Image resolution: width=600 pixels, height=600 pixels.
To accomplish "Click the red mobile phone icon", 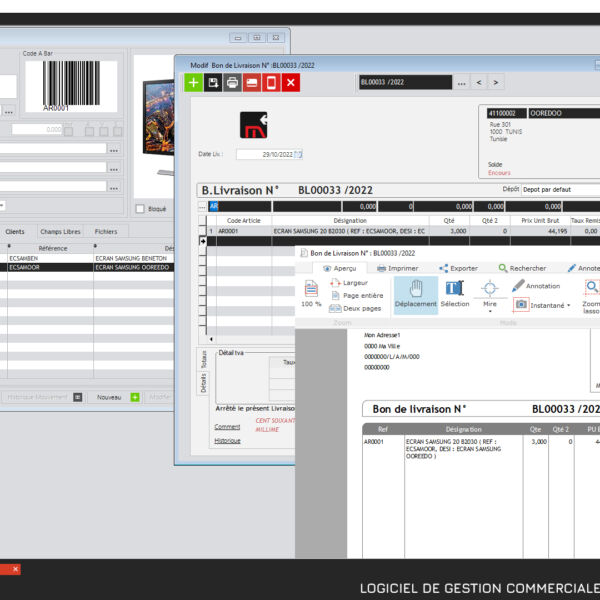I will pos(271,82).
